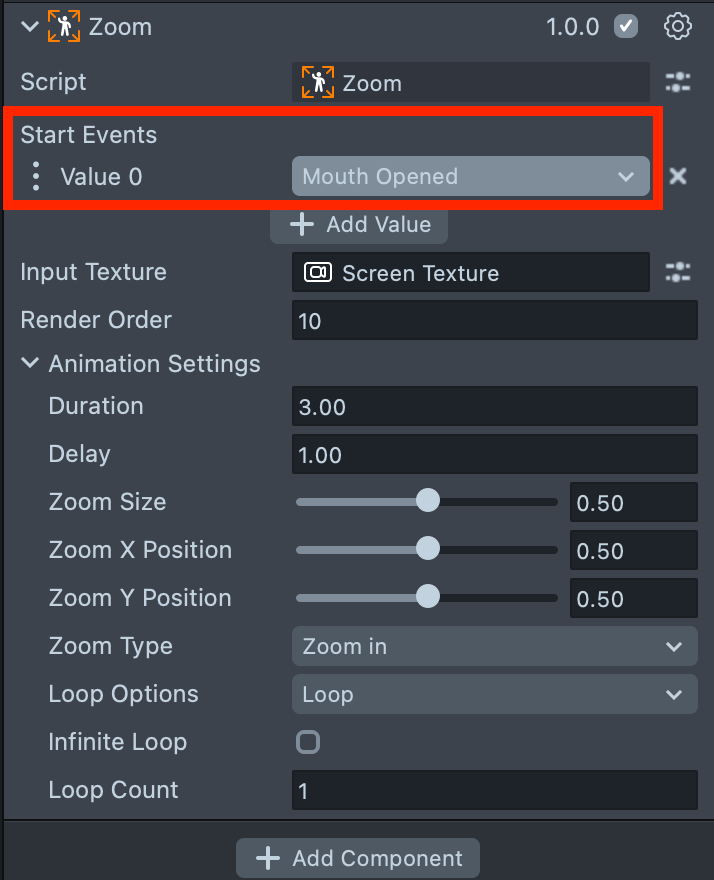Click the Screen Texture camera icon
The image size is (714, 880).
(318, 273)
